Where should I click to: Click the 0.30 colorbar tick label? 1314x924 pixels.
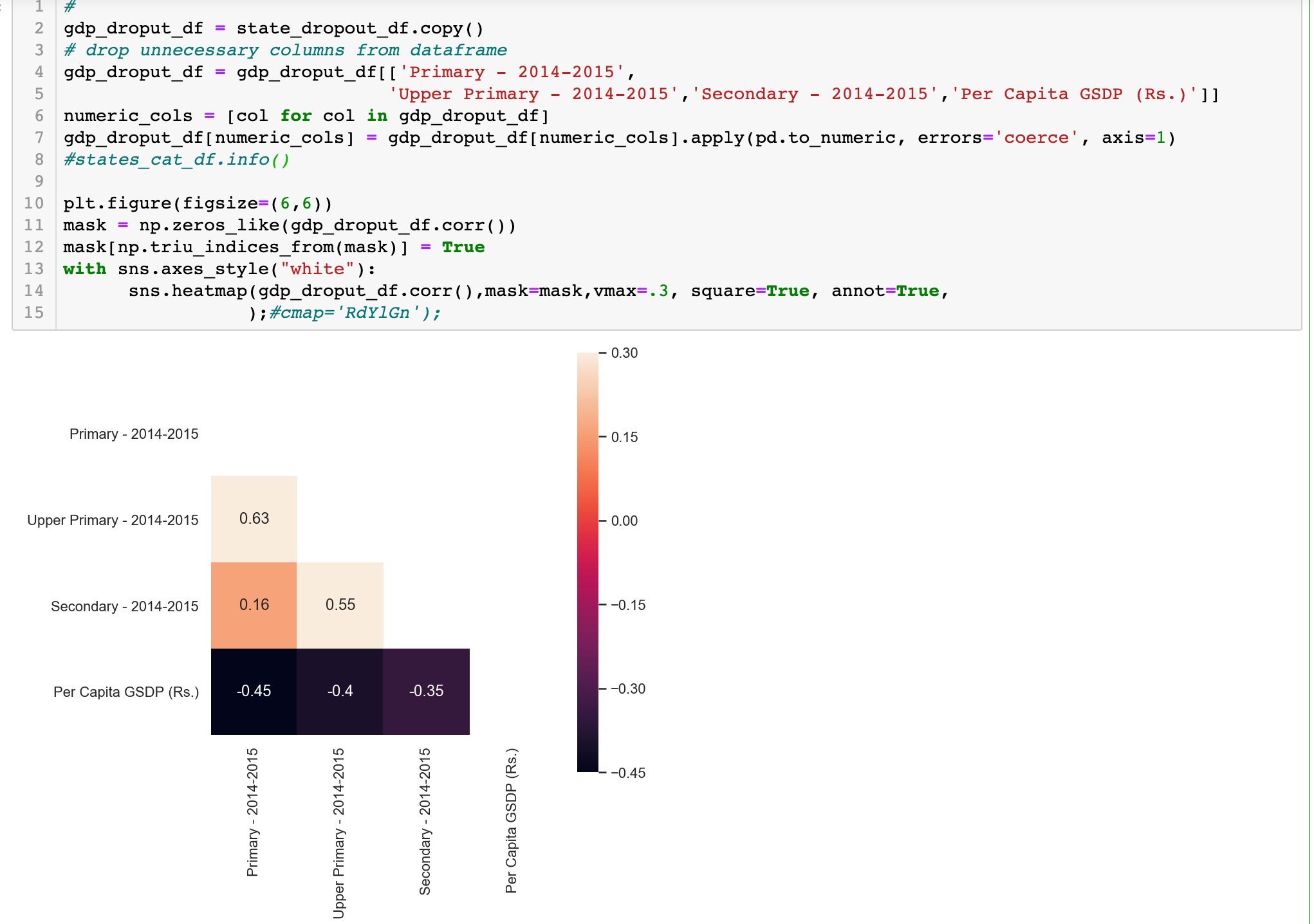[x=623, y=353]
